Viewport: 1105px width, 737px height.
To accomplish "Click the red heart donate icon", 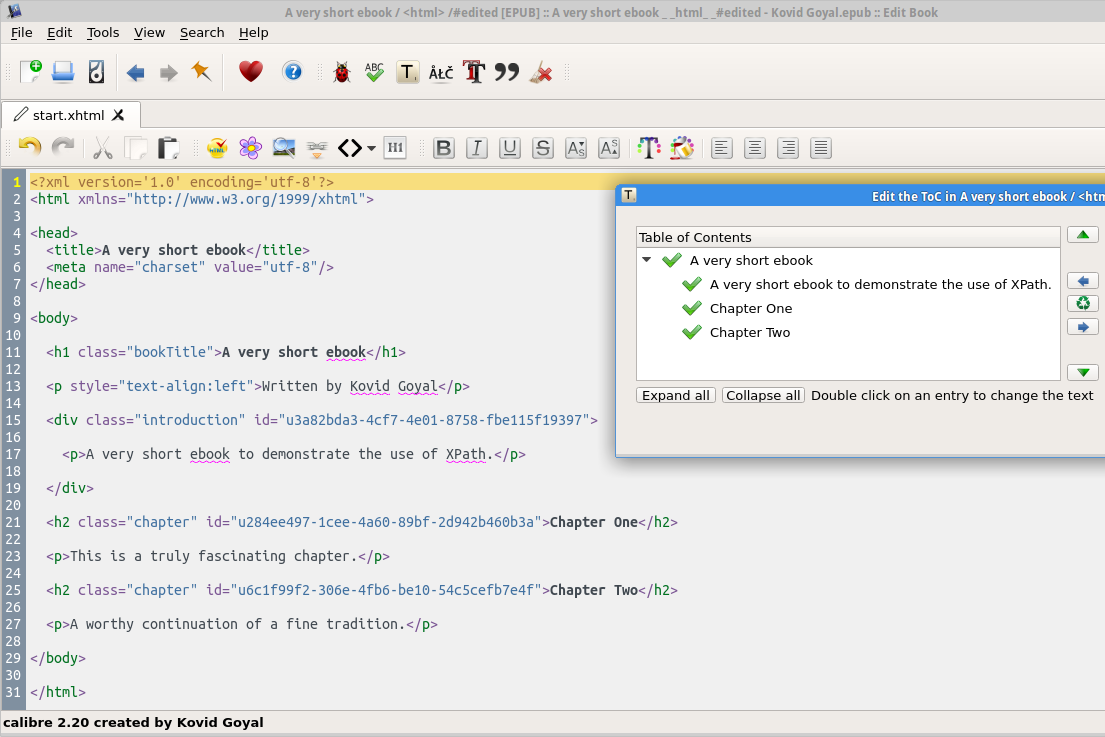I will pyautogui.click(x=250, y=72).
